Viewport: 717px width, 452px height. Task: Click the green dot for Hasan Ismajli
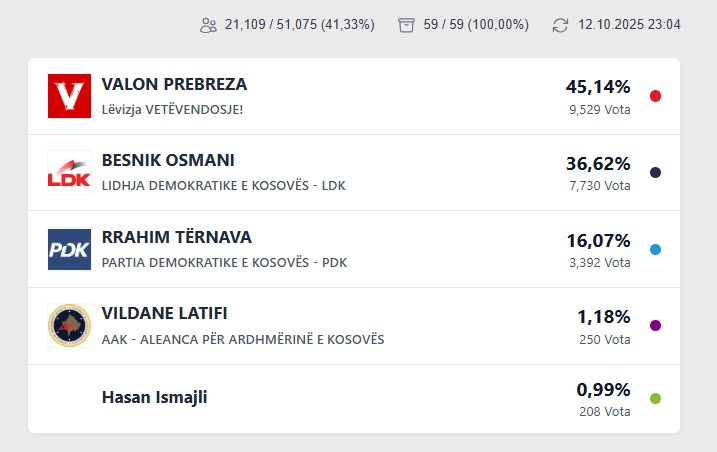click(x=655, y=398)
